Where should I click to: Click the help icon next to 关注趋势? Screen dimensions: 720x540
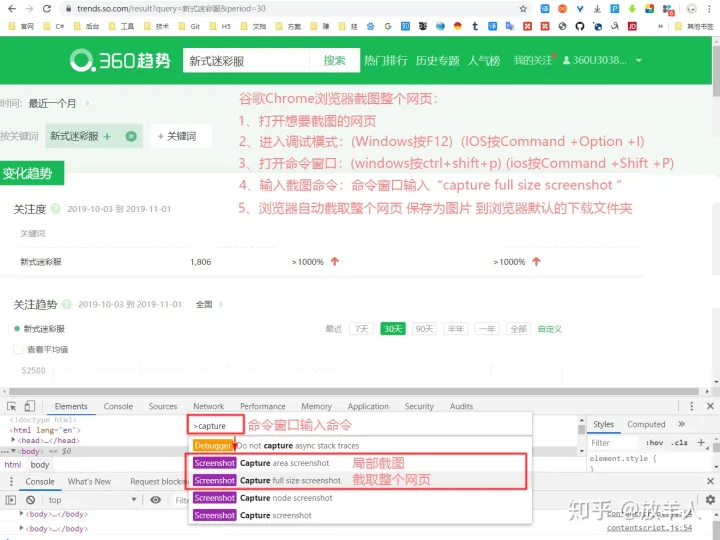point(67,304)
